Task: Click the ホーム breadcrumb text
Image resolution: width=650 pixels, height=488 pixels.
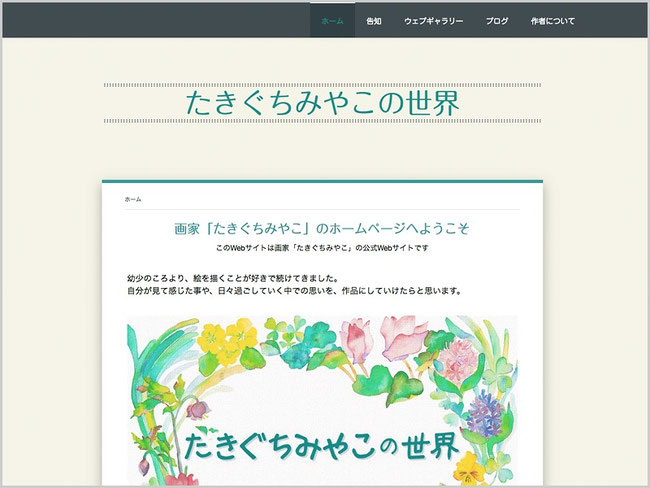Action: [133, 199]
